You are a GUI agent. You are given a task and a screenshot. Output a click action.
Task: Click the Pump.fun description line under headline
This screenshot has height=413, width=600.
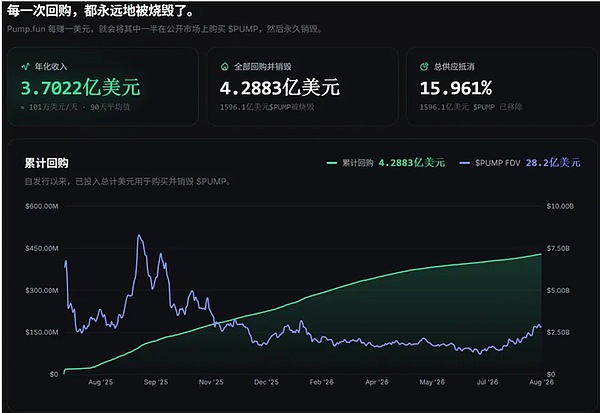pos(165,29)
